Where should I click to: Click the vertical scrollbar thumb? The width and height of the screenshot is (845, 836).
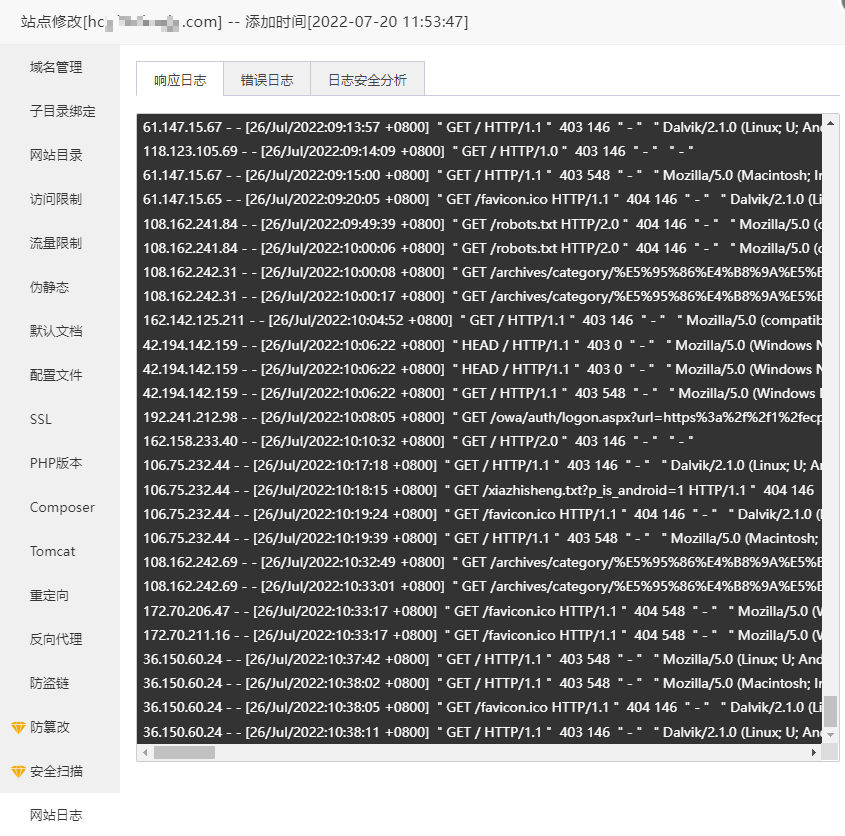830,711
